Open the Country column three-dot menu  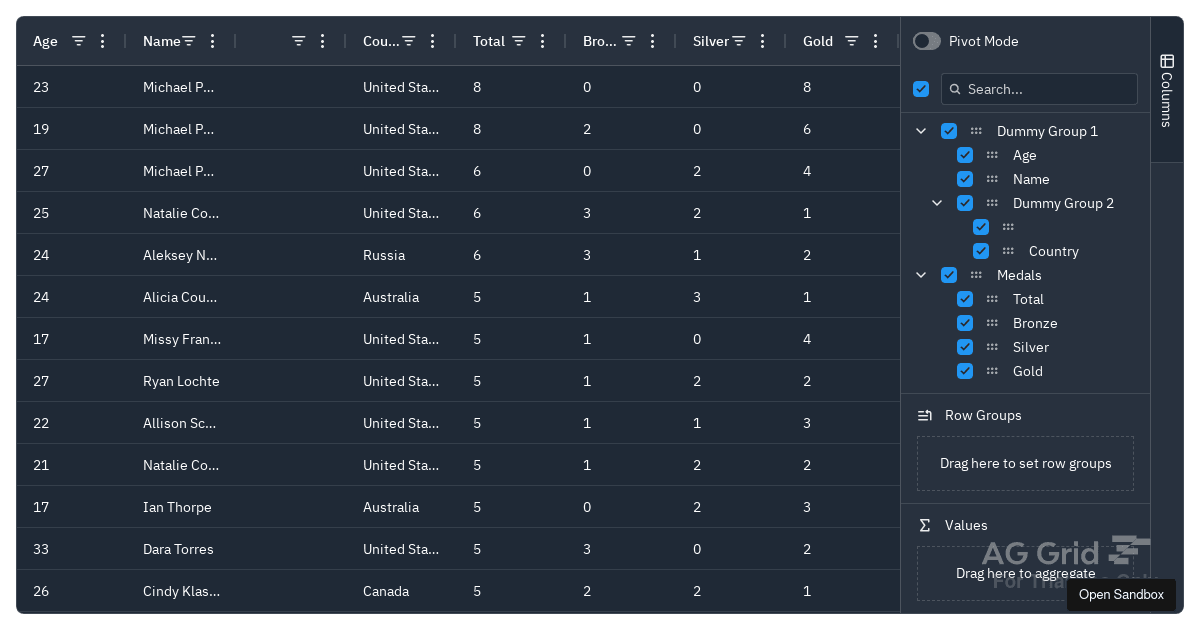coord(432,41)
